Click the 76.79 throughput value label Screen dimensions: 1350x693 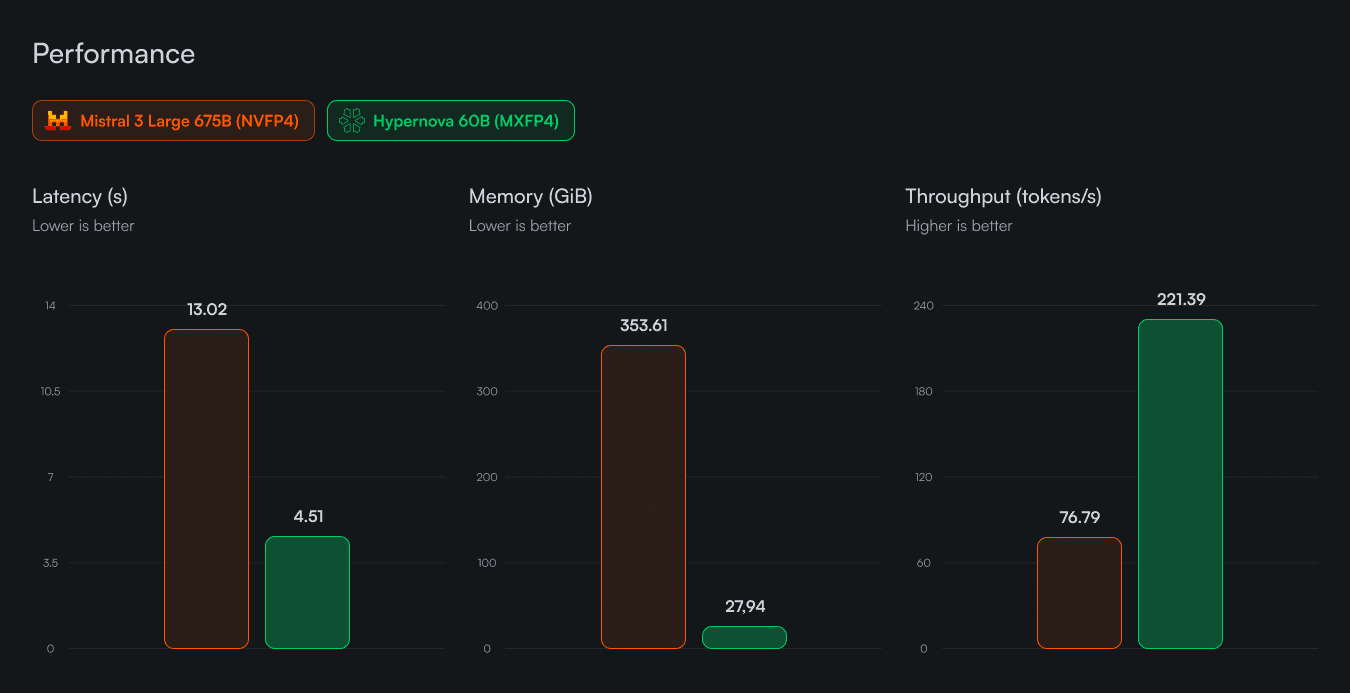click(x=1080, y=518)
